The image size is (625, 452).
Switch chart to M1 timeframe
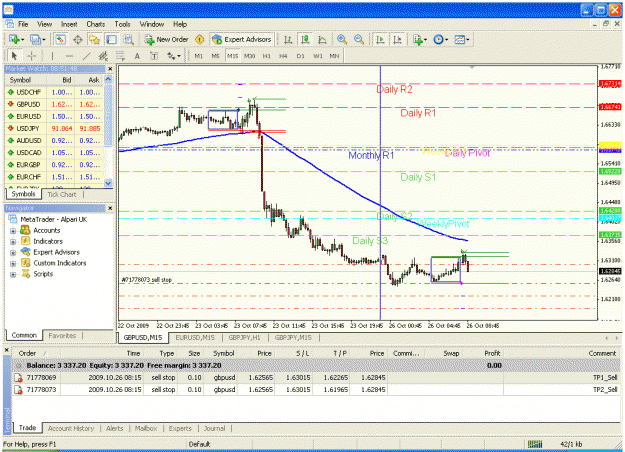[x=198, y=56]
